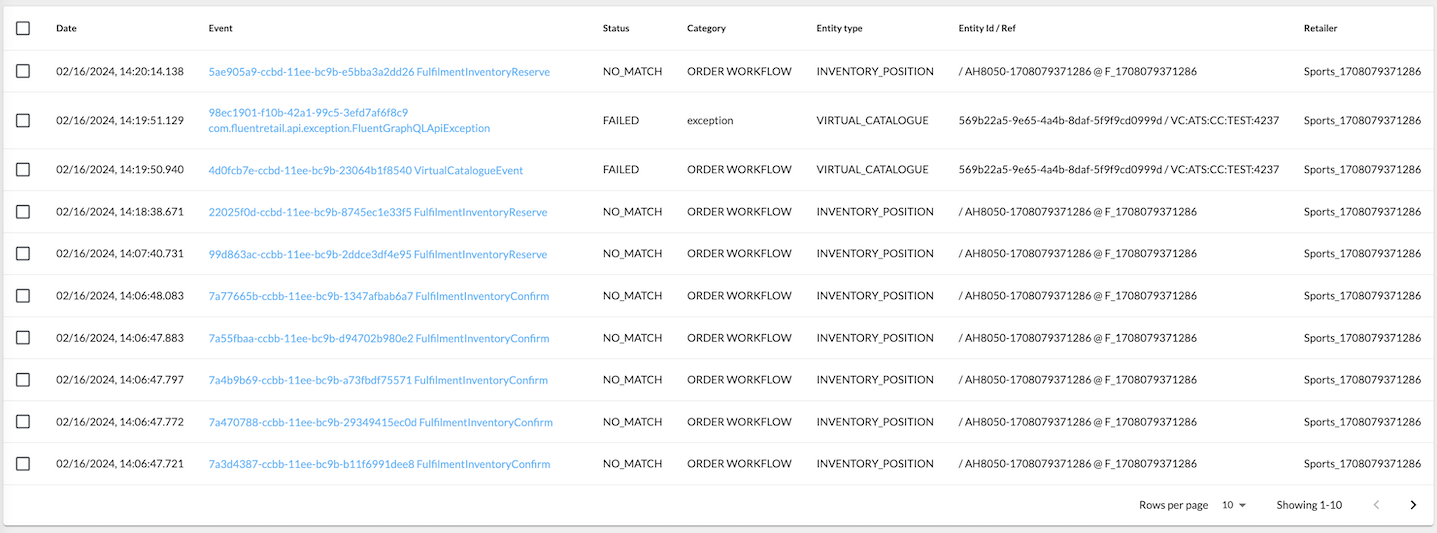Click the previous page arrow
Screen dimensions: 1437x533
coord(1376,505)
